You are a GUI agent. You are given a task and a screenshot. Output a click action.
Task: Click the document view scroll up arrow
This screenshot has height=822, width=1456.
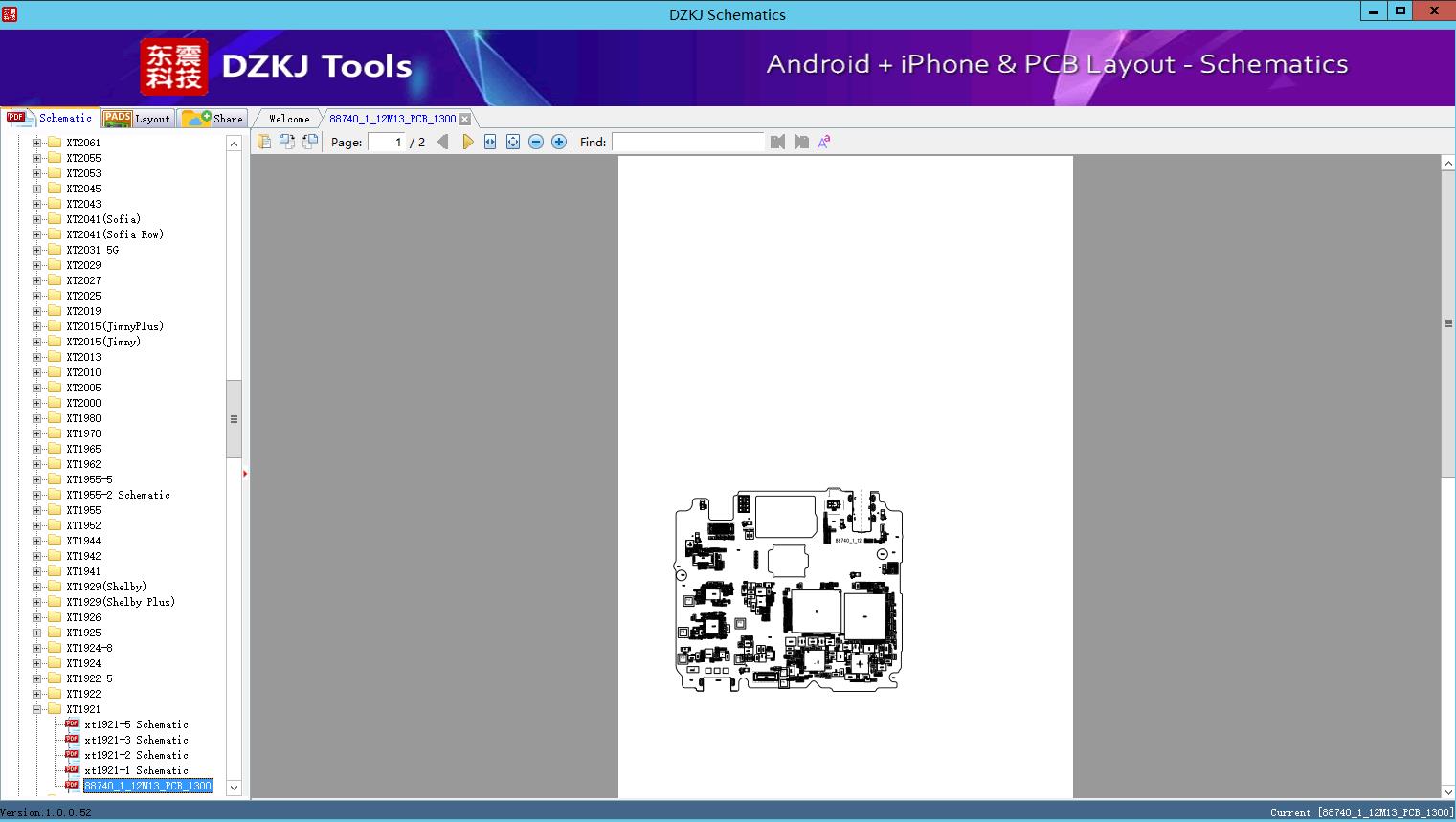1448,164
